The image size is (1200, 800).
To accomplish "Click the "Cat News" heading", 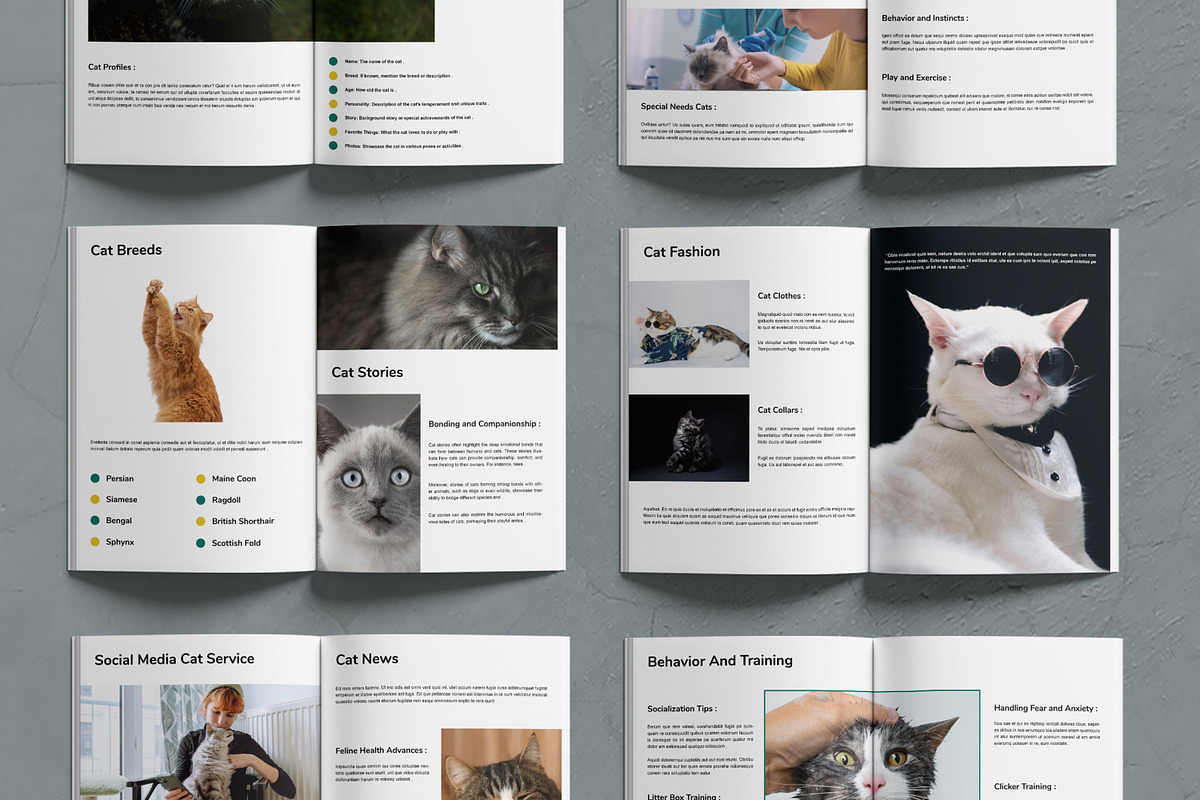I will [367, 659].
